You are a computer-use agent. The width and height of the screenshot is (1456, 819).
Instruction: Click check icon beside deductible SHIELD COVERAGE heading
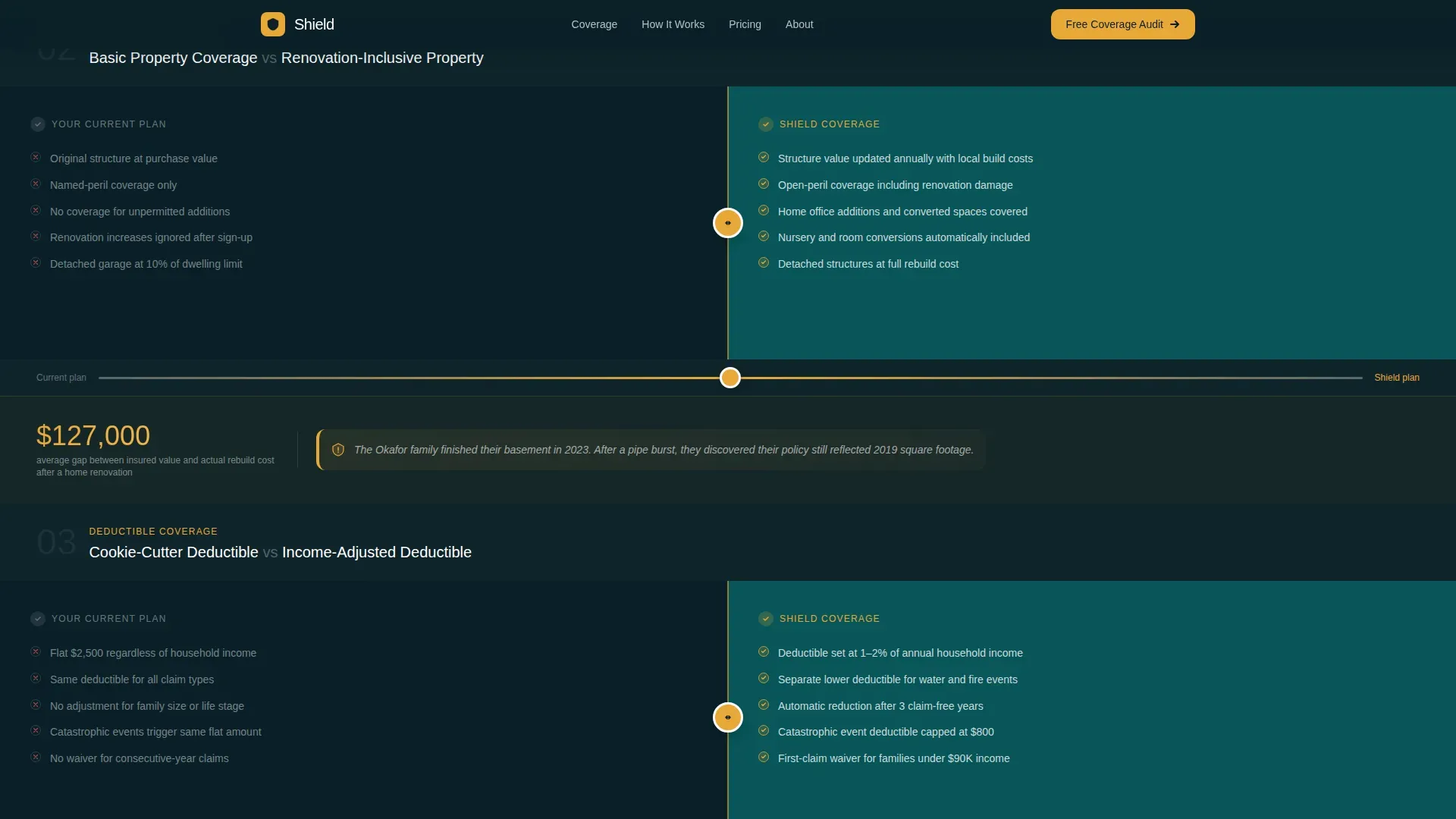(x=766, y=619)
